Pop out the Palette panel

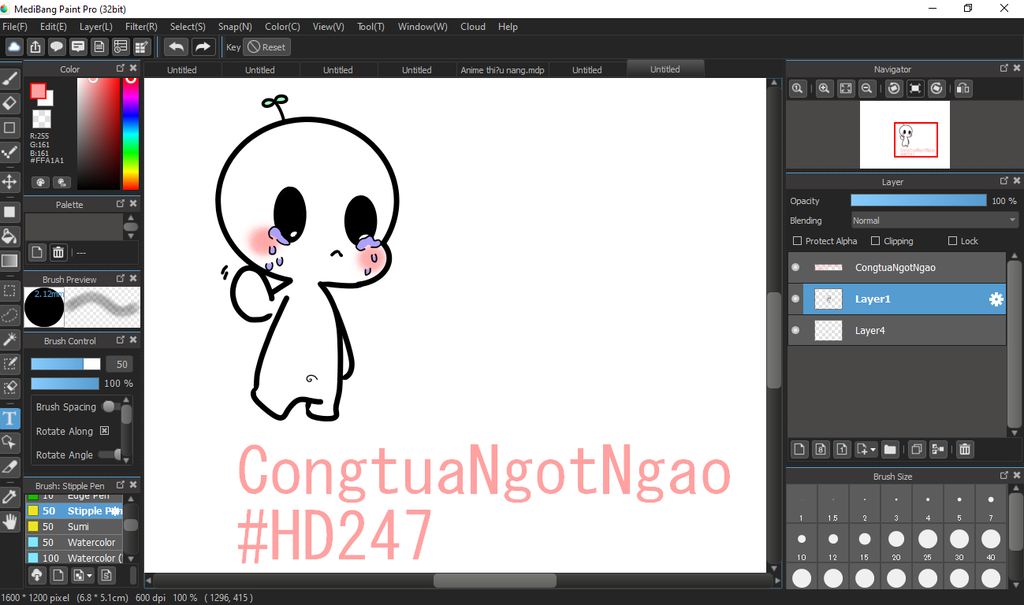pos(120,204)
